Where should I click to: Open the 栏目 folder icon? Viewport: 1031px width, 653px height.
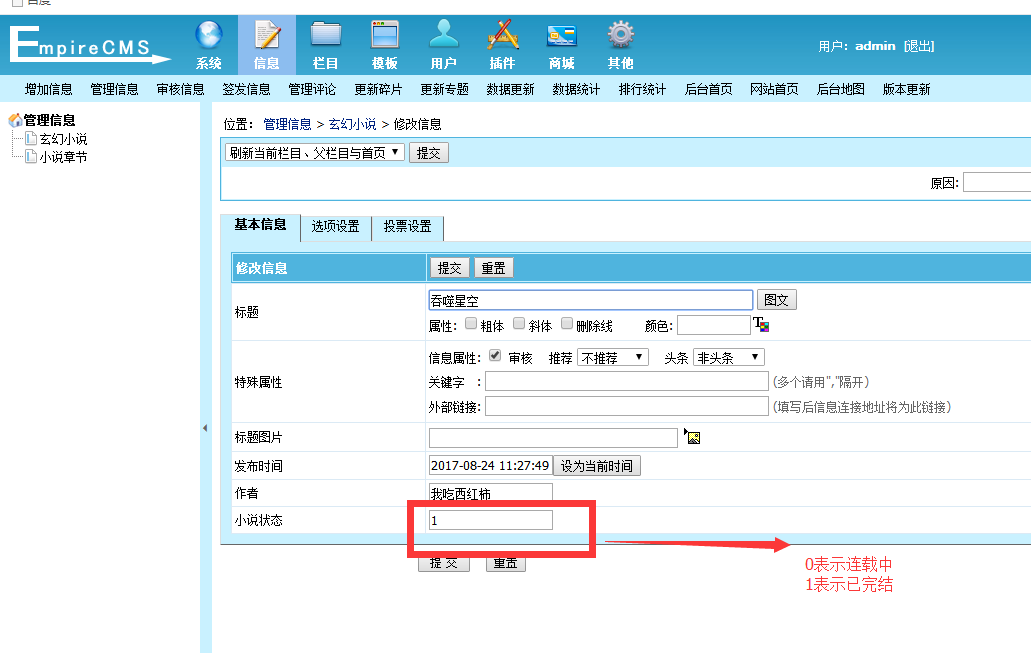coord(325,36)
